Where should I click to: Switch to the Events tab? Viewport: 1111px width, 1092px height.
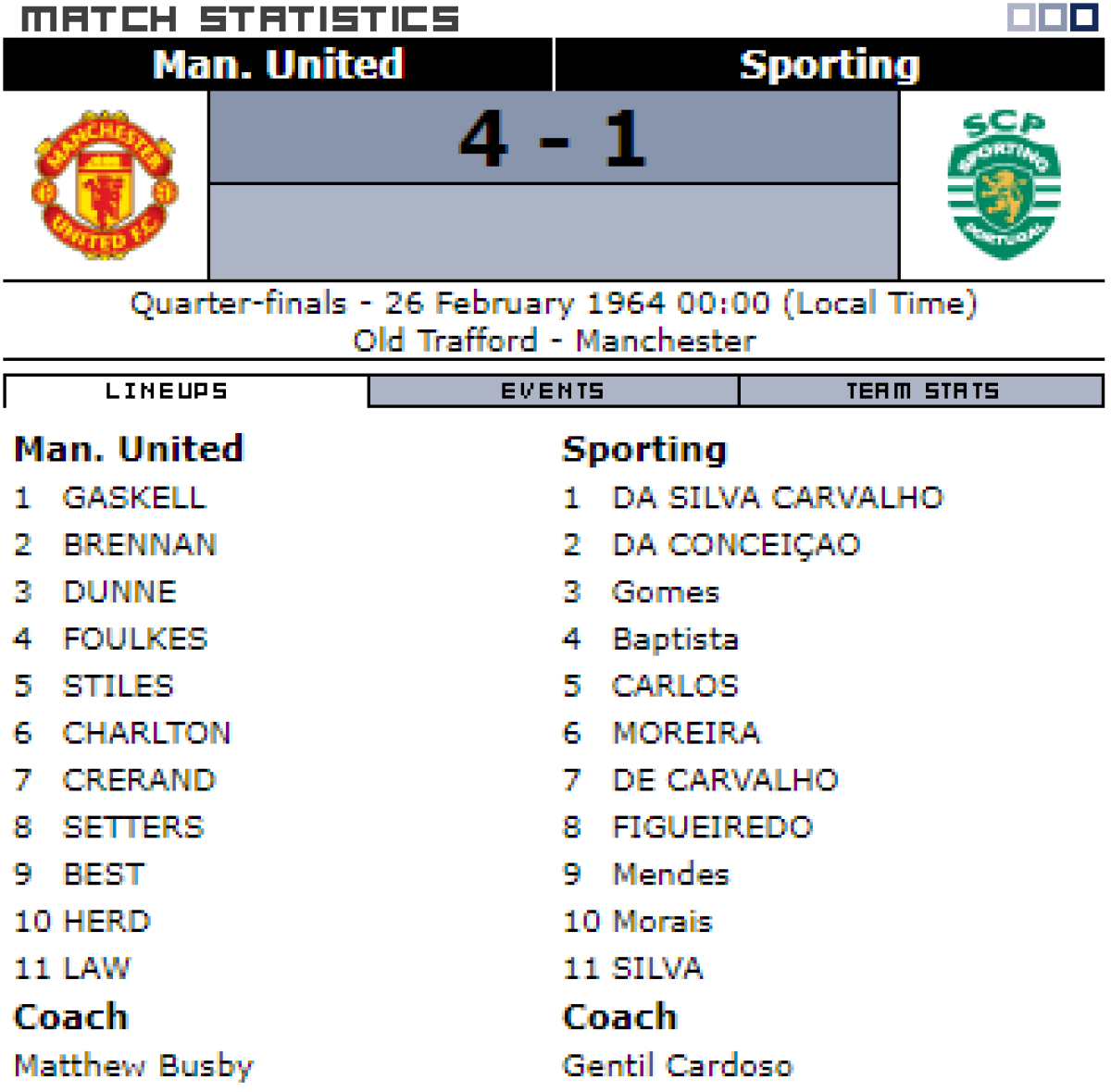553,391
